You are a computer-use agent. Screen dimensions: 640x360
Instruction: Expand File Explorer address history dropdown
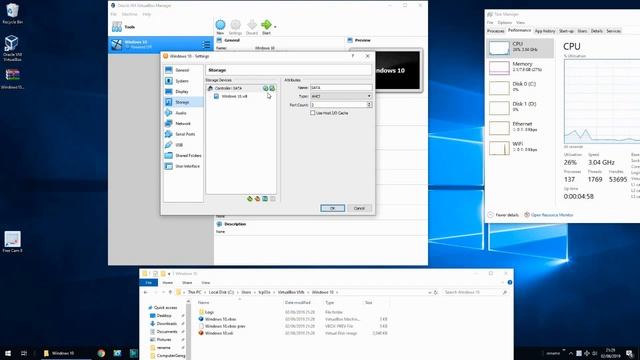click(430, 292)
